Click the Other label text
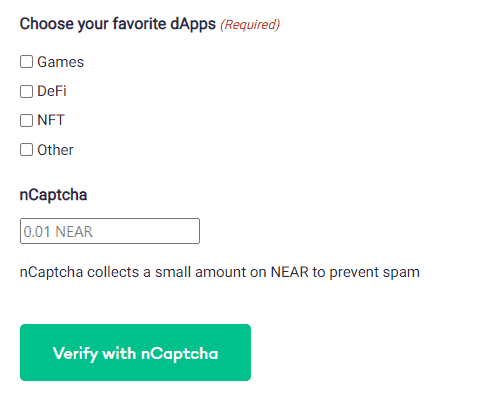 pyautogui.click(x=55, y=150)
